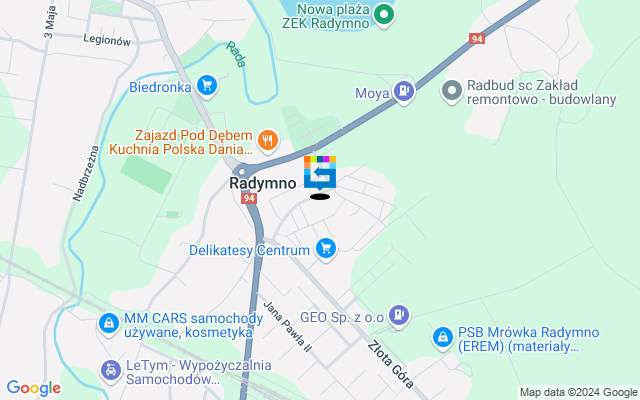Open the PSB Mrówka Radymno shop pin
The height and width of the screenshot is (400, 640).
tap(443, 338)
